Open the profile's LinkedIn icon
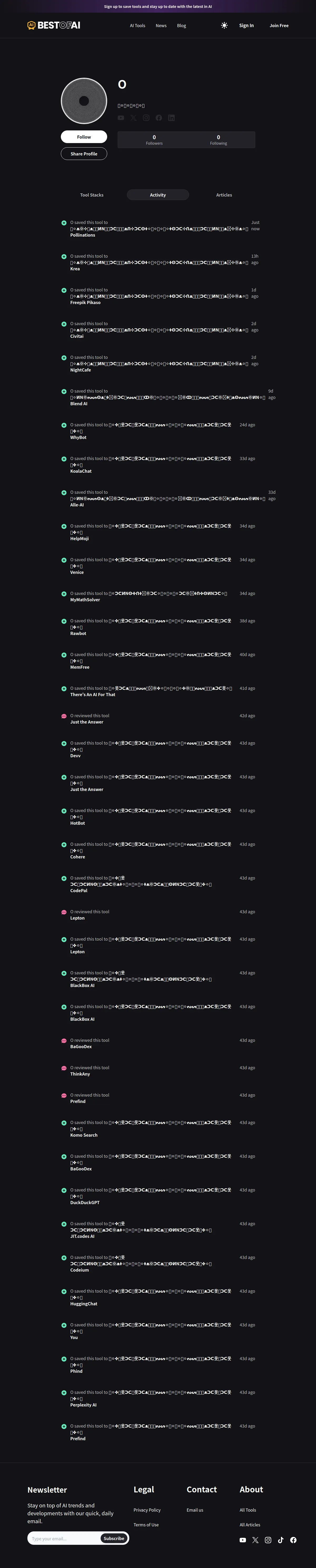The image size is (316, 1568). [171, 118]
